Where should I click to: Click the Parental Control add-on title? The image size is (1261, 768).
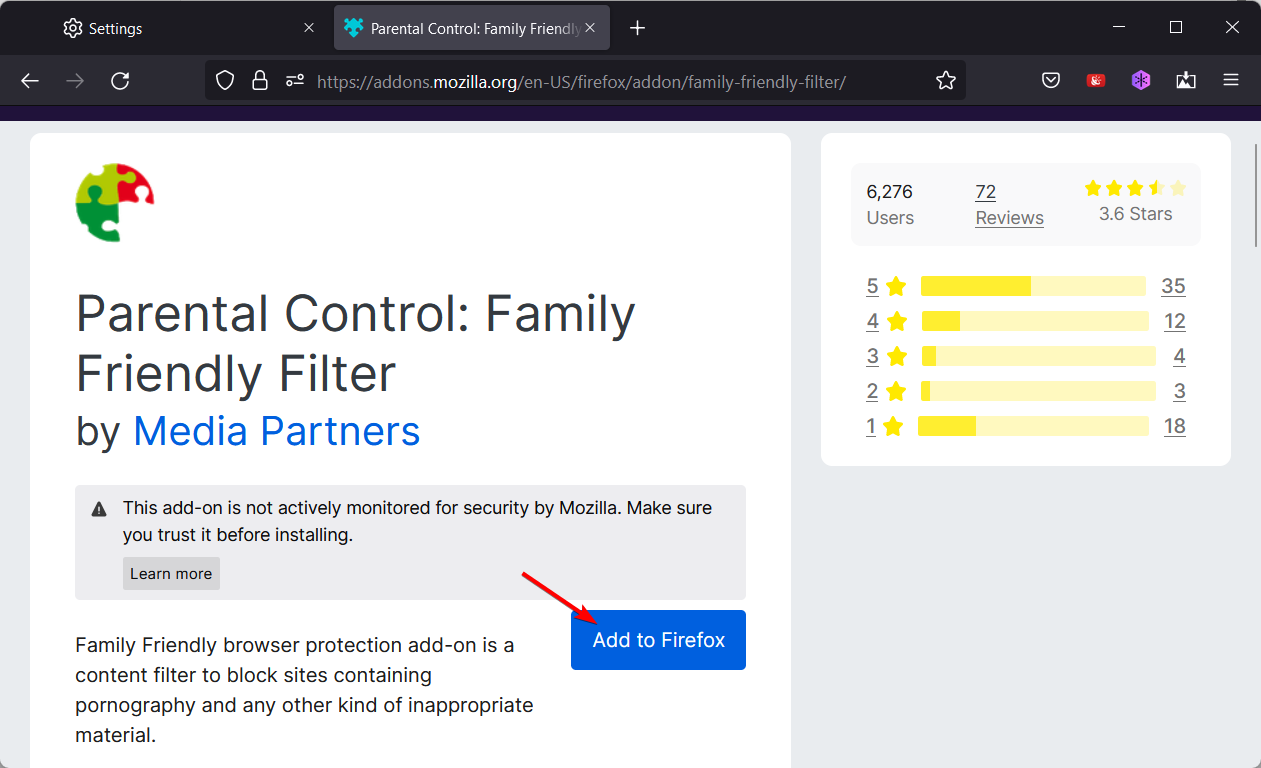point(356,343)
